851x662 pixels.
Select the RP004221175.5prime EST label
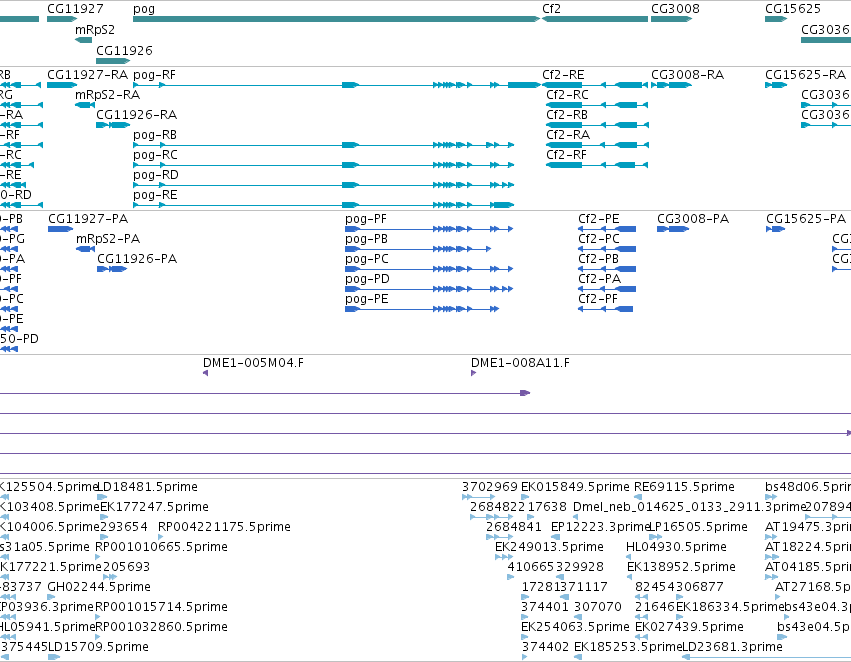coord(224,527)
